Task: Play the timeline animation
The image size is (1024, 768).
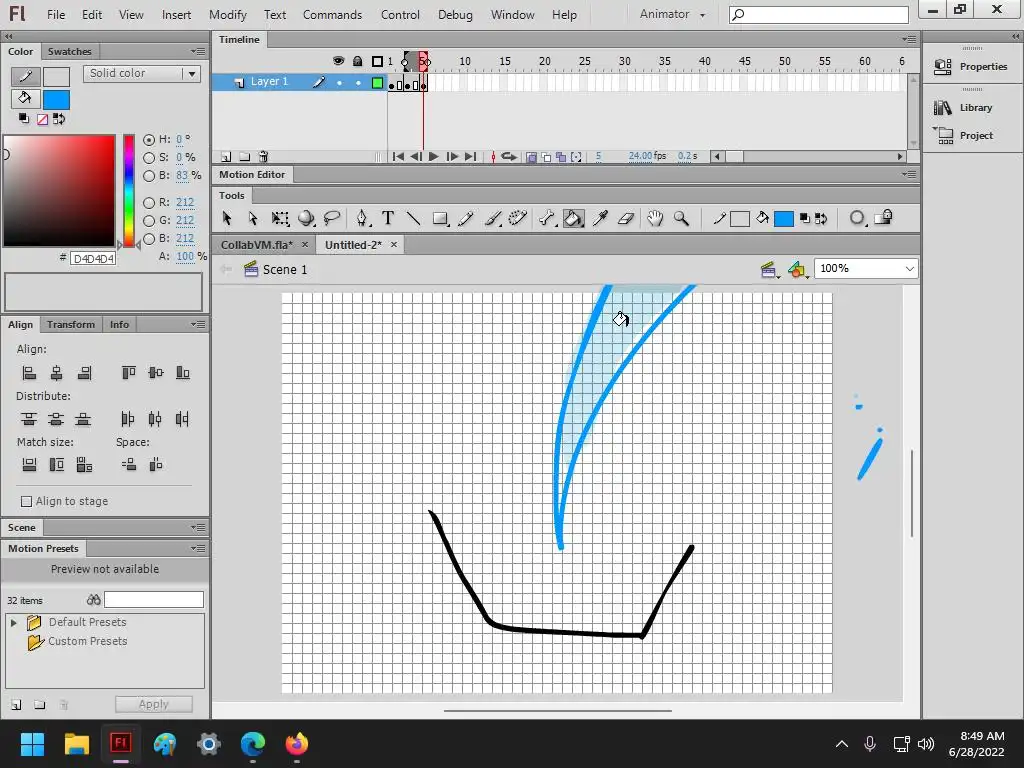Action: coord(434,157)
